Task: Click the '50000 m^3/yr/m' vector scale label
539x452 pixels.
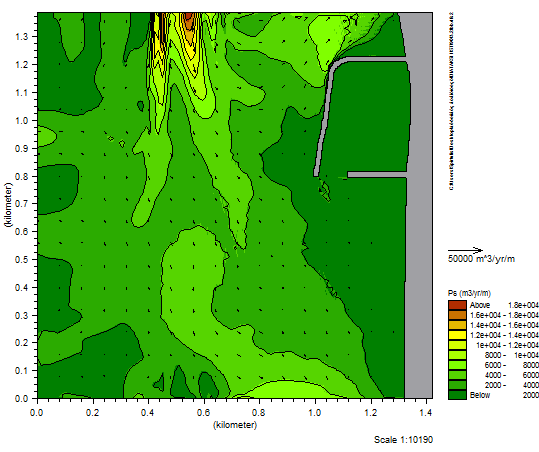Action: (481, 259)
